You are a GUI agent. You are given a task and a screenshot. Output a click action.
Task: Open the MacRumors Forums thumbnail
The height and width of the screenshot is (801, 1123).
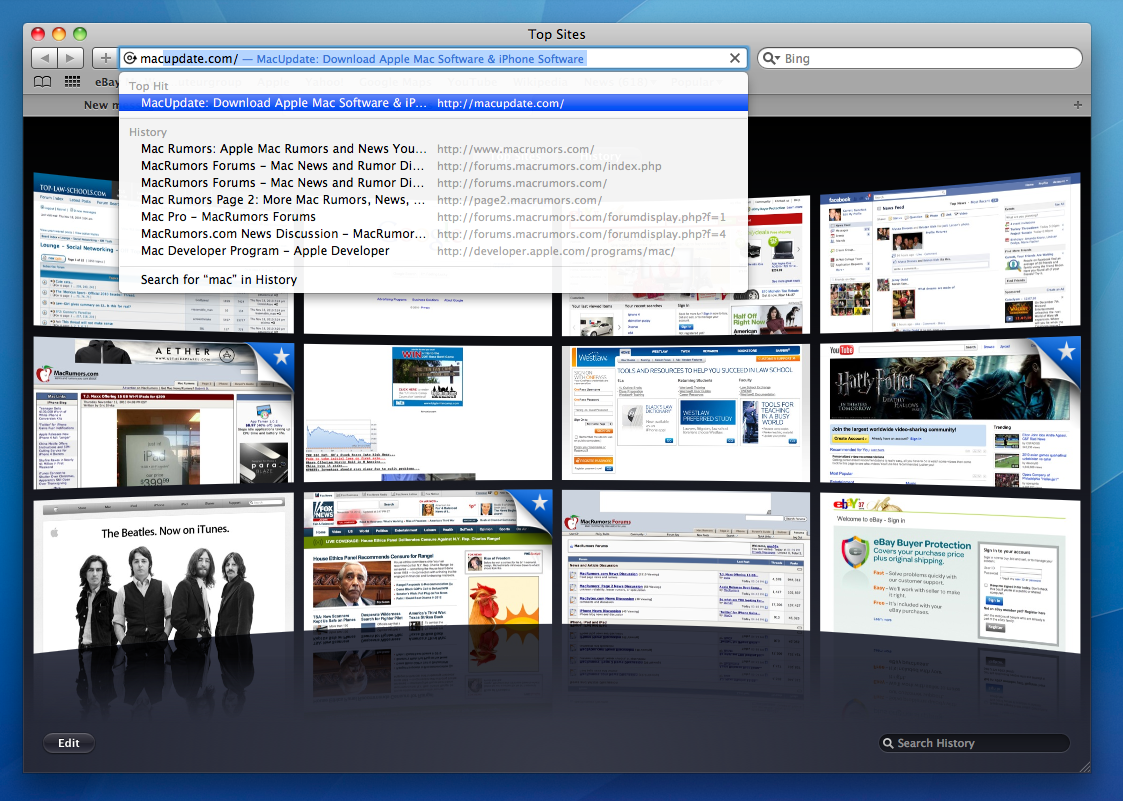[686, 562]
